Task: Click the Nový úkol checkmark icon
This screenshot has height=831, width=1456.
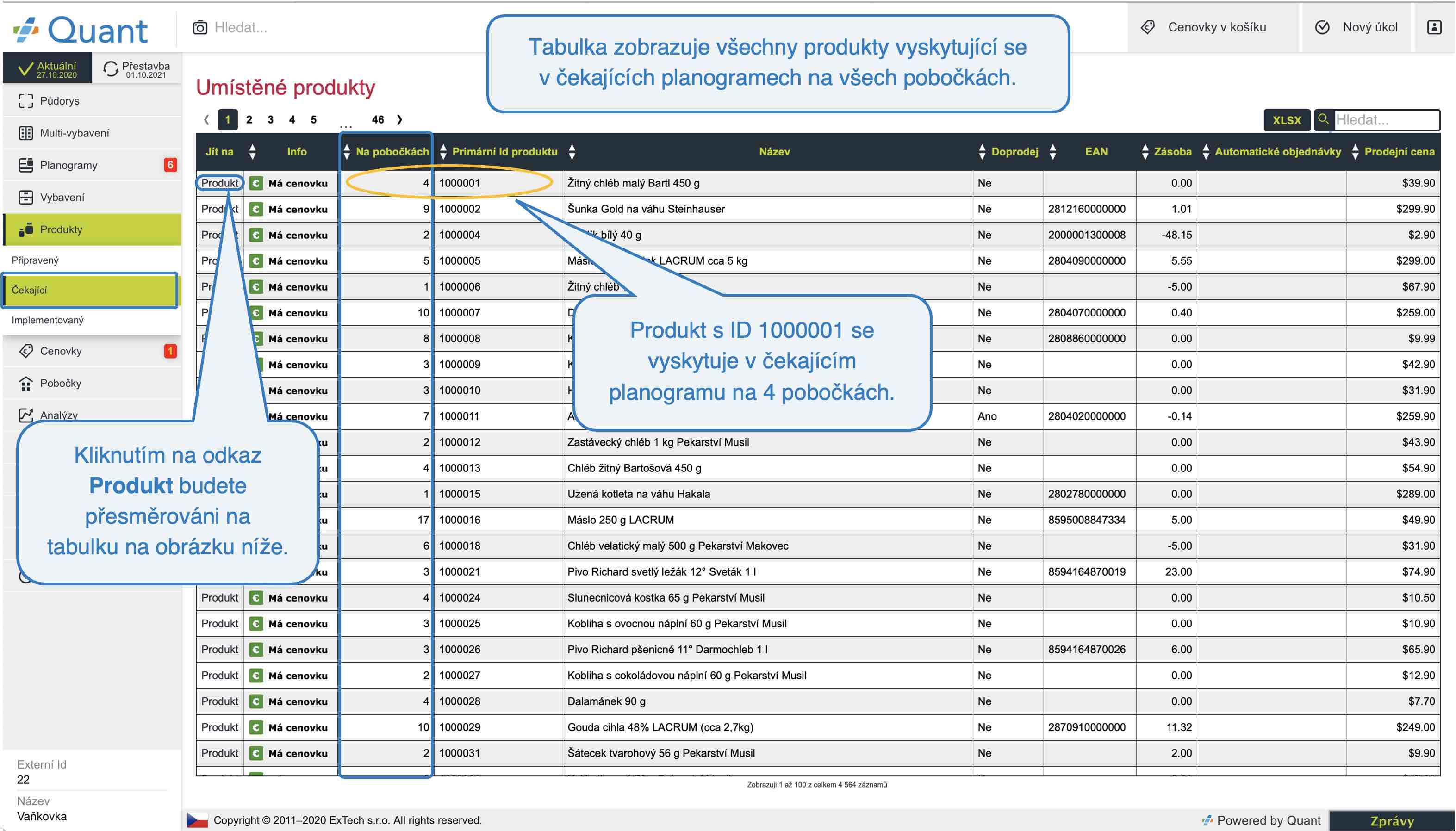Action: tap(1322, 27)
